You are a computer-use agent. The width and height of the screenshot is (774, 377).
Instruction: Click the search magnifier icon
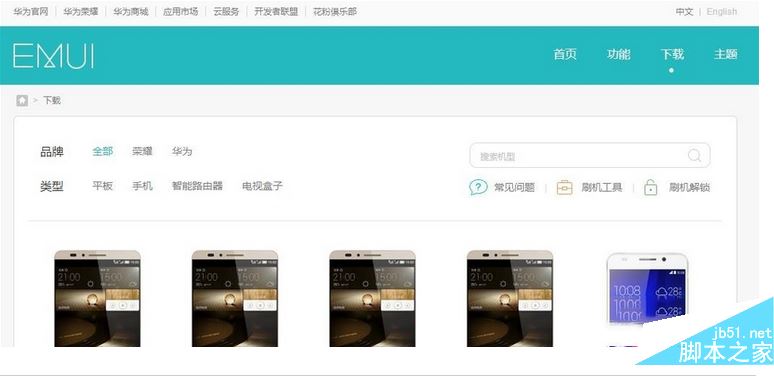click(x=694, y=156)
